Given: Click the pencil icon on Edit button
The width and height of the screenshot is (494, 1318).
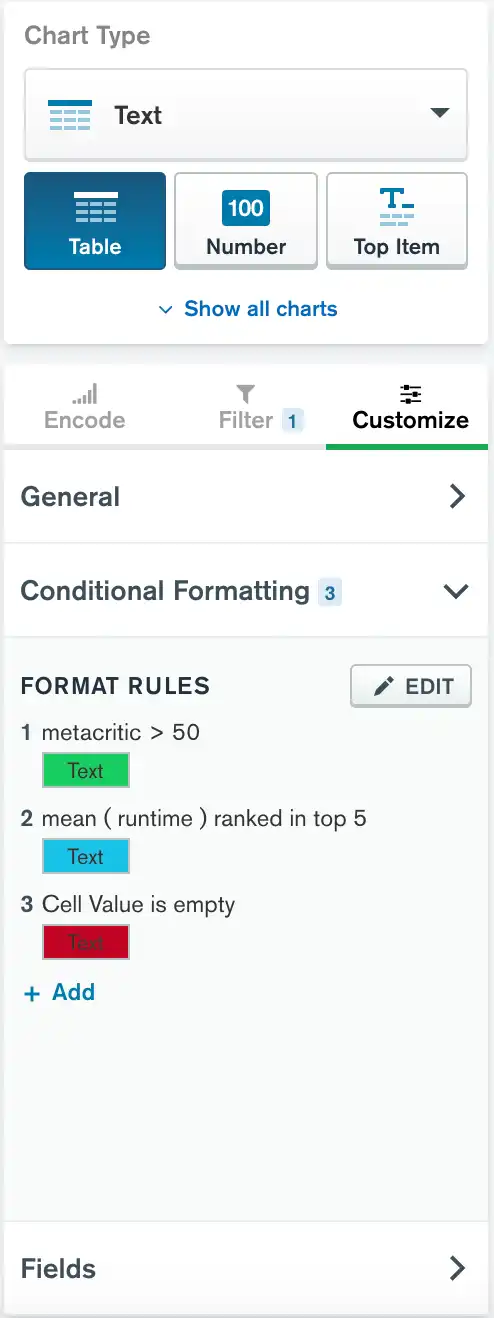Looking at the screenshot, I should tap(383, 687).
